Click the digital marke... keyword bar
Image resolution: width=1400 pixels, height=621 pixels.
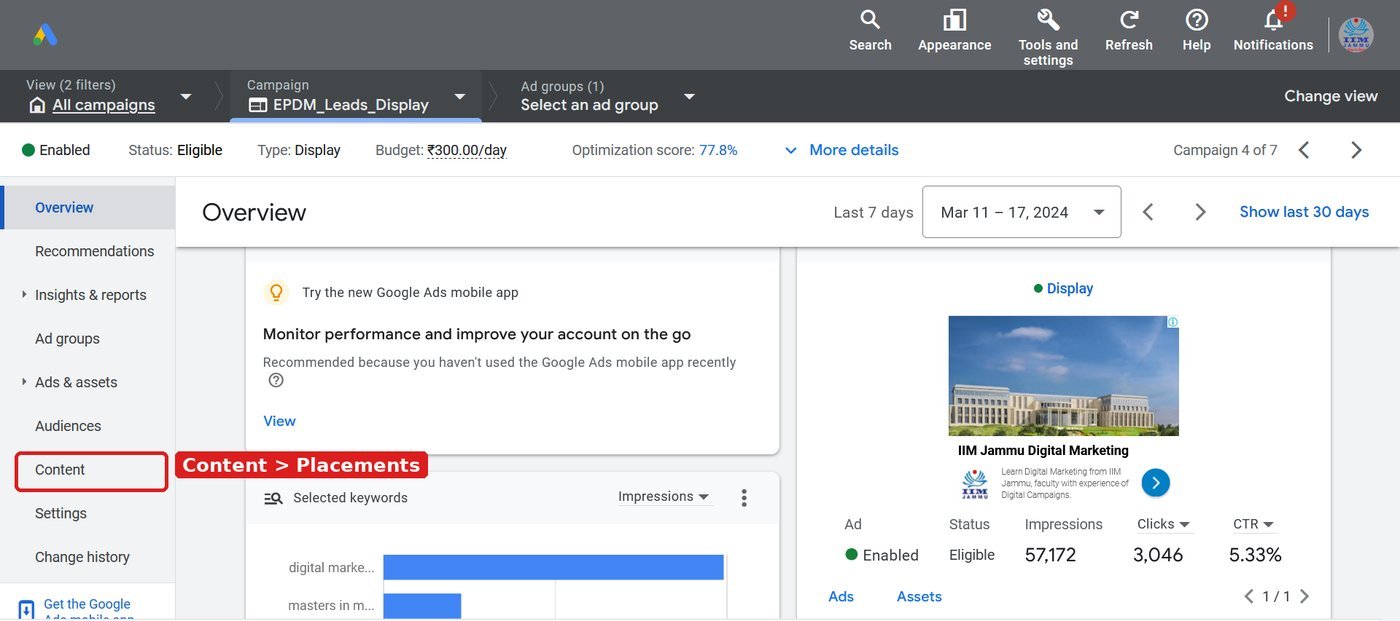553,567
